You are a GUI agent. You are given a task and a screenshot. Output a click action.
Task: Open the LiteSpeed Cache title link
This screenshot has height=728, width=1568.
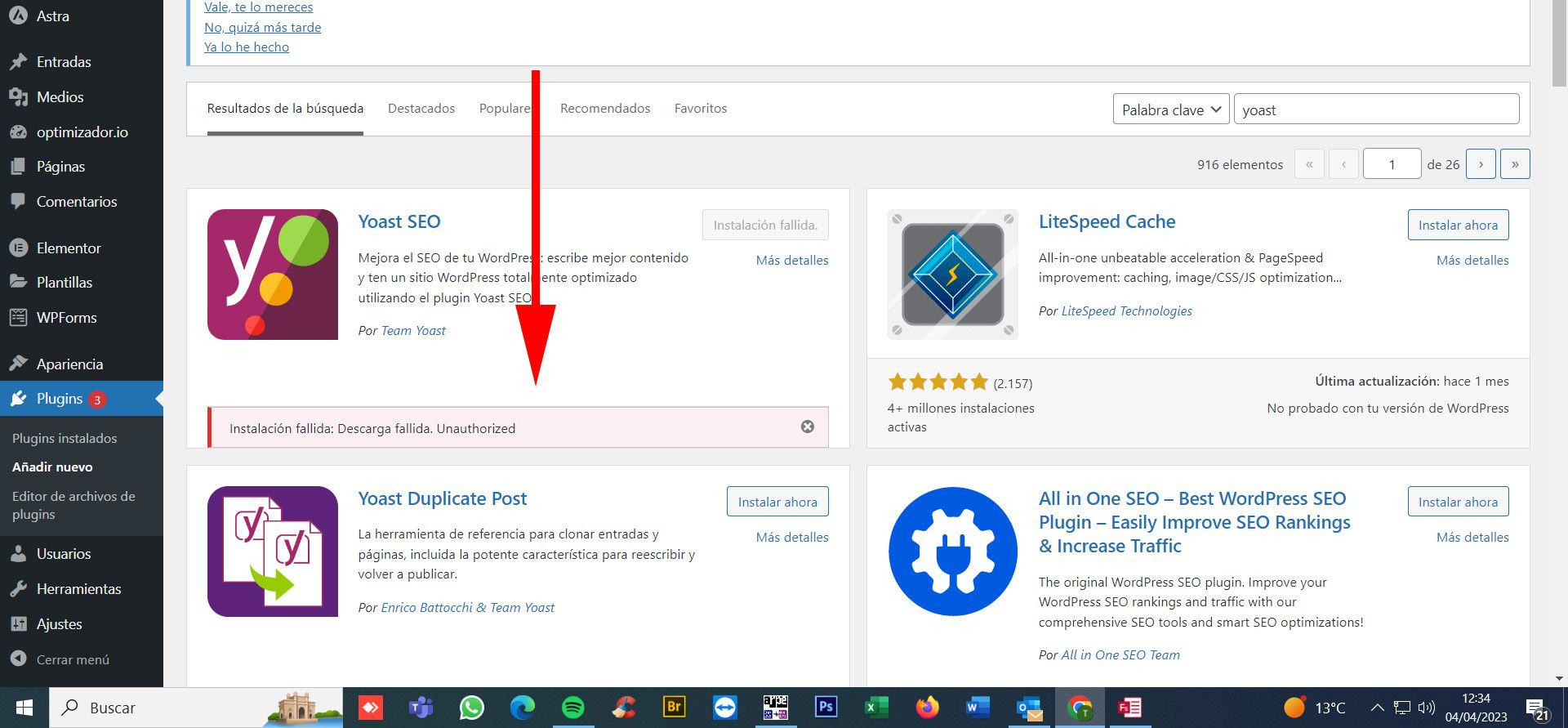coord(1107,221)
